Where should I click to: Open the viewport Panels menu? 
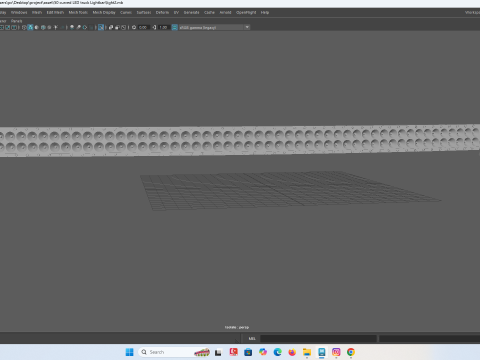coord(16,21)
